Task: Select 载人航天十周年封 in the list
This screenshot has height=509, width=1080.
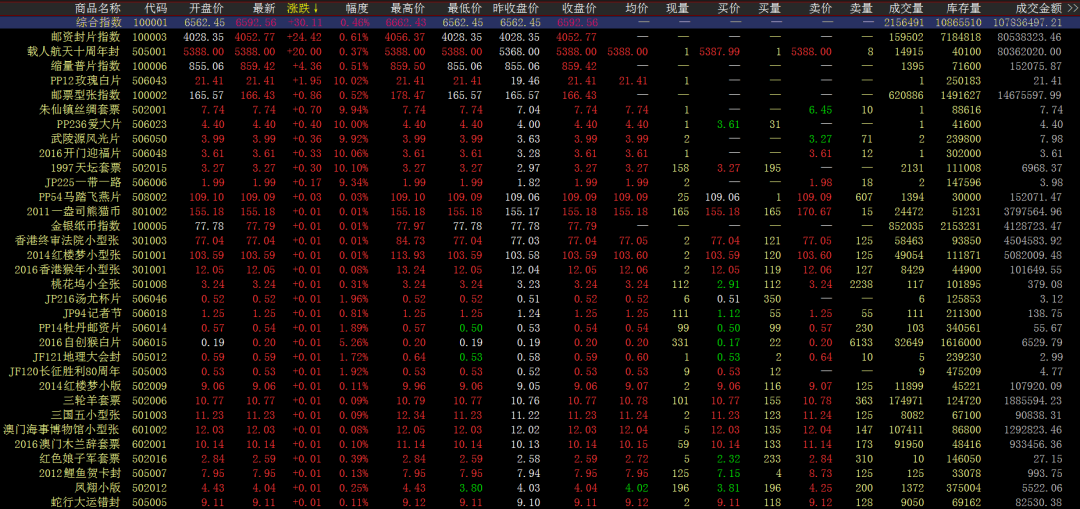Action: [x=74, y=51]
